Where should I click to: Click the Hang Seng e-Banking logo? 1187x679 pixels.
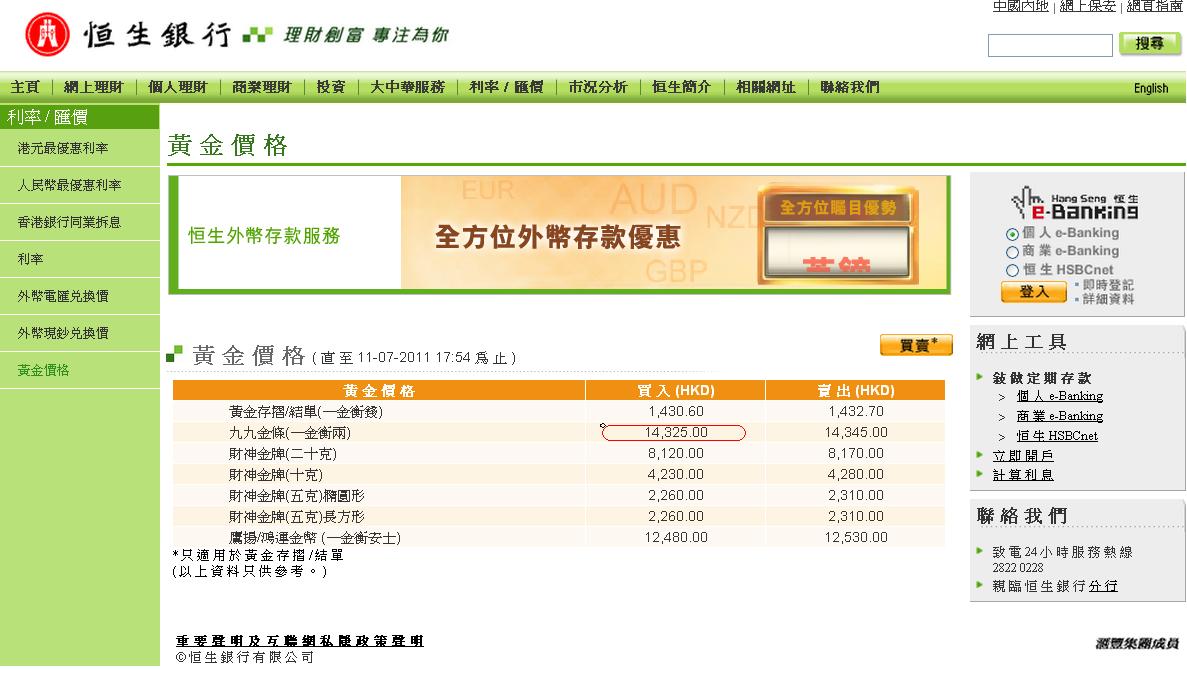click(x=1074, y=206)
